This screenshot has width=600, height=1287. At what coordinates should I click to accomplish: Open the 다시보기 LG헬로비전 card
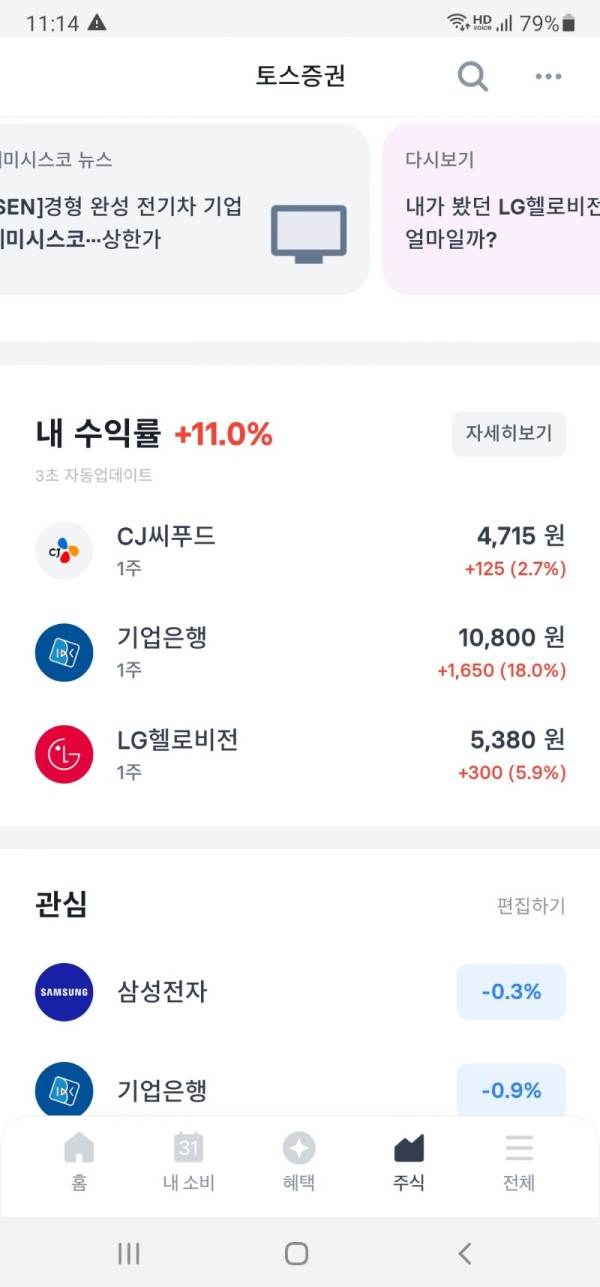(491, 209)
